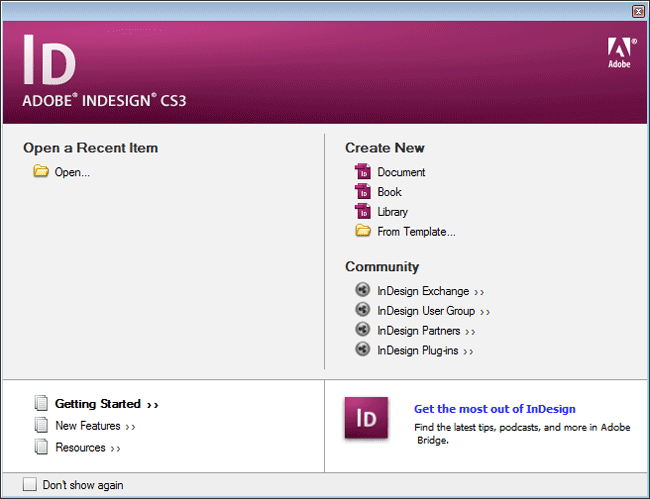
Task: Click the community icon beside InDesign Exchange
Action: coord(362,289)
